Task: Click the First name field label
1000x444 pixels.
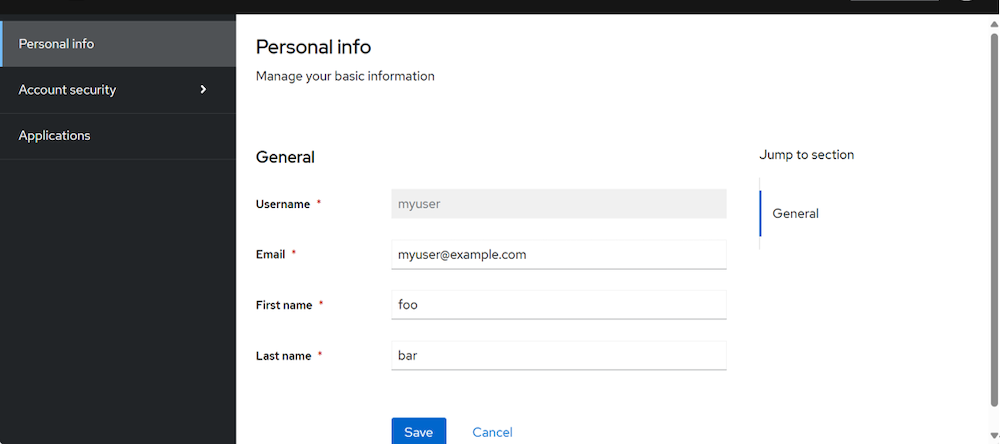Action: (284, 305)
